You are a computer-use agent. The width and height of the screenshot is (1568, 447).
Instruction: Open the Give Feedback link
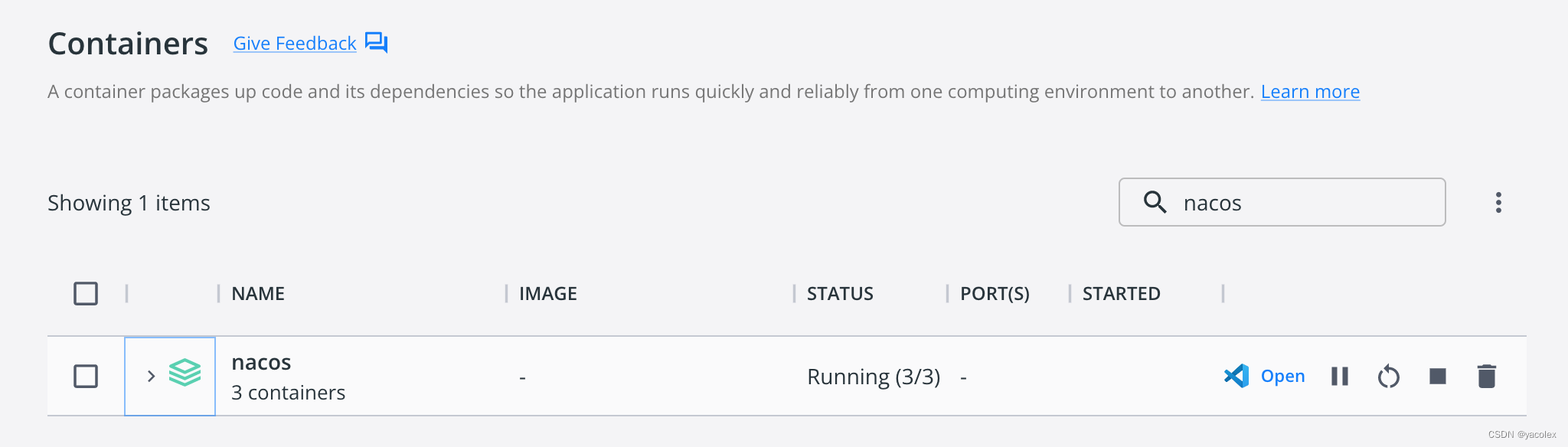pyautogui.click(x=295, y=43)
